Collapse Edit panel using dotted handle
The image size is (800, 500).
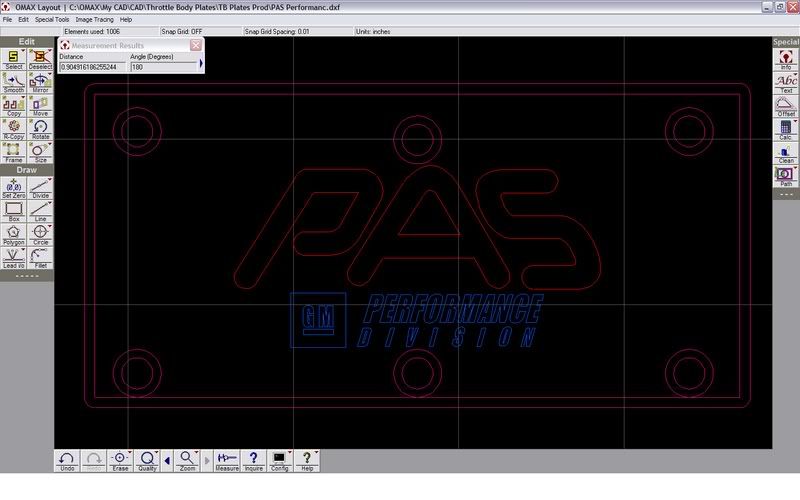click(x=27, y=275)
